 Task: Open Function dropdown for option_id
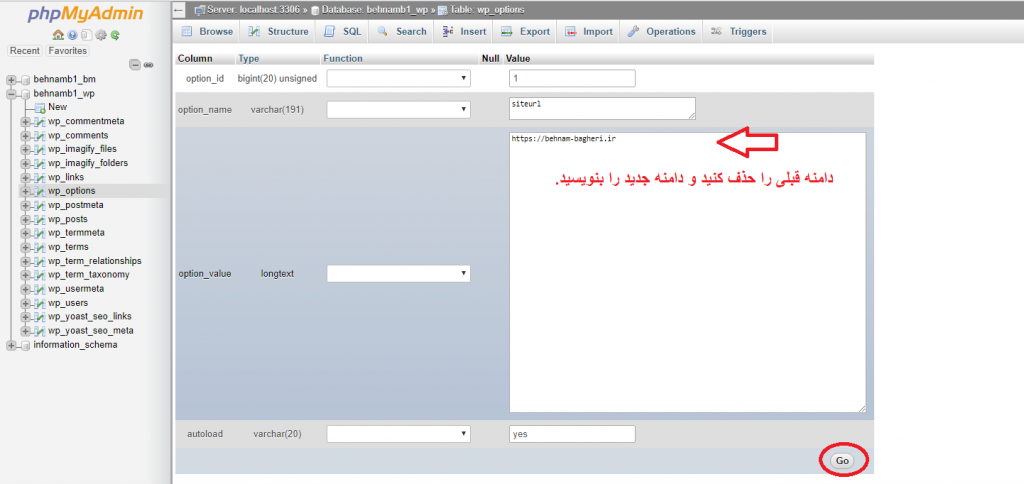pyautogui.click(x=398, y=78)
